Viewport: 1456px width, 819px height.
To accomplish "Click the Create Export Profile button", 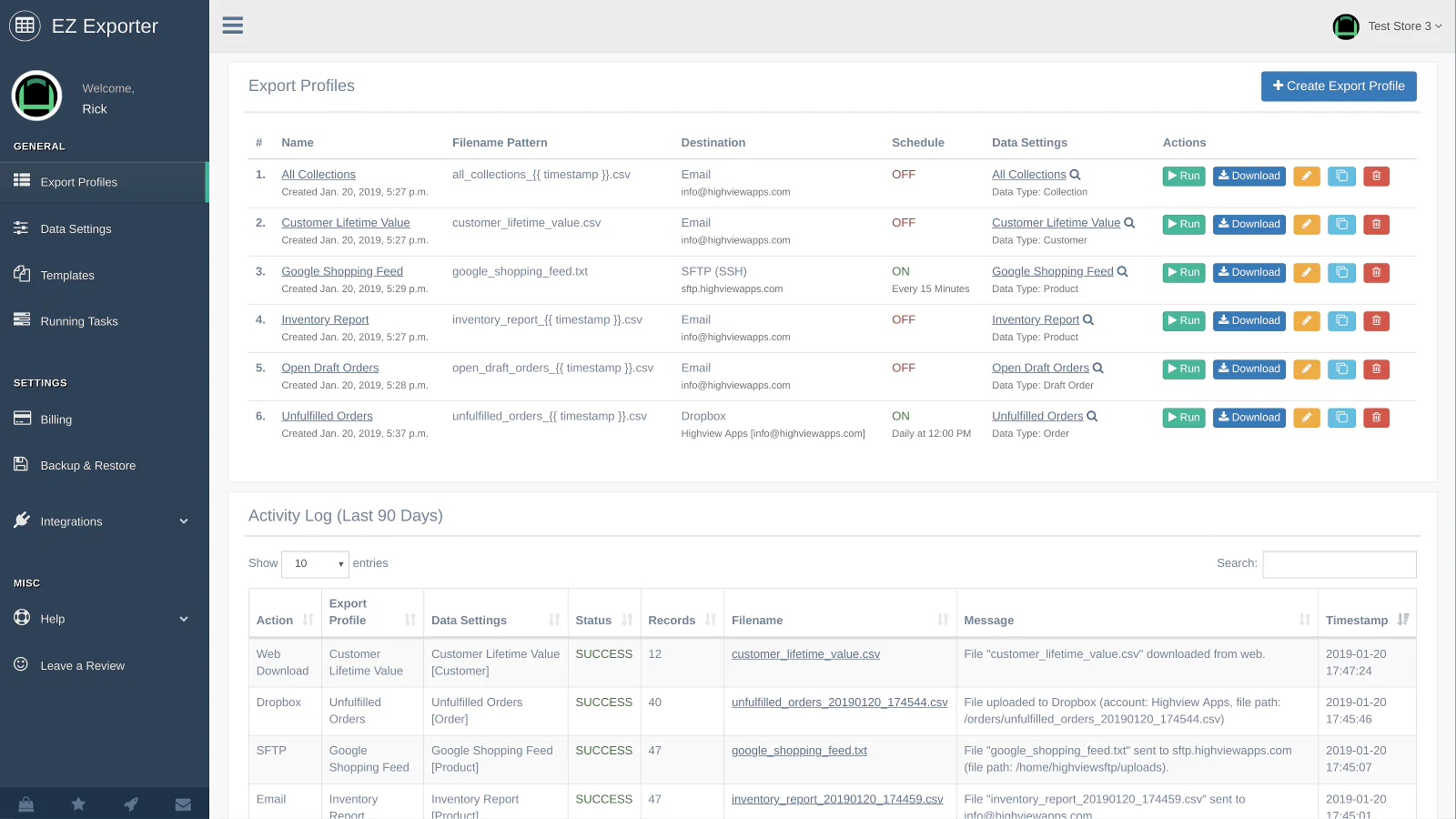I will (x=1338, y=86).
